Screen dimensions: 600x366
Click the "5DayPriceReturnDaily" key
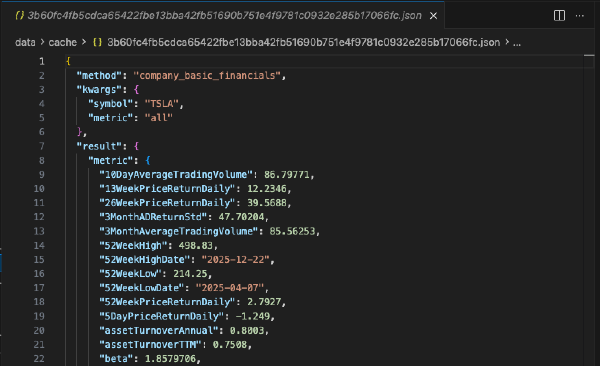coord(161,316)
